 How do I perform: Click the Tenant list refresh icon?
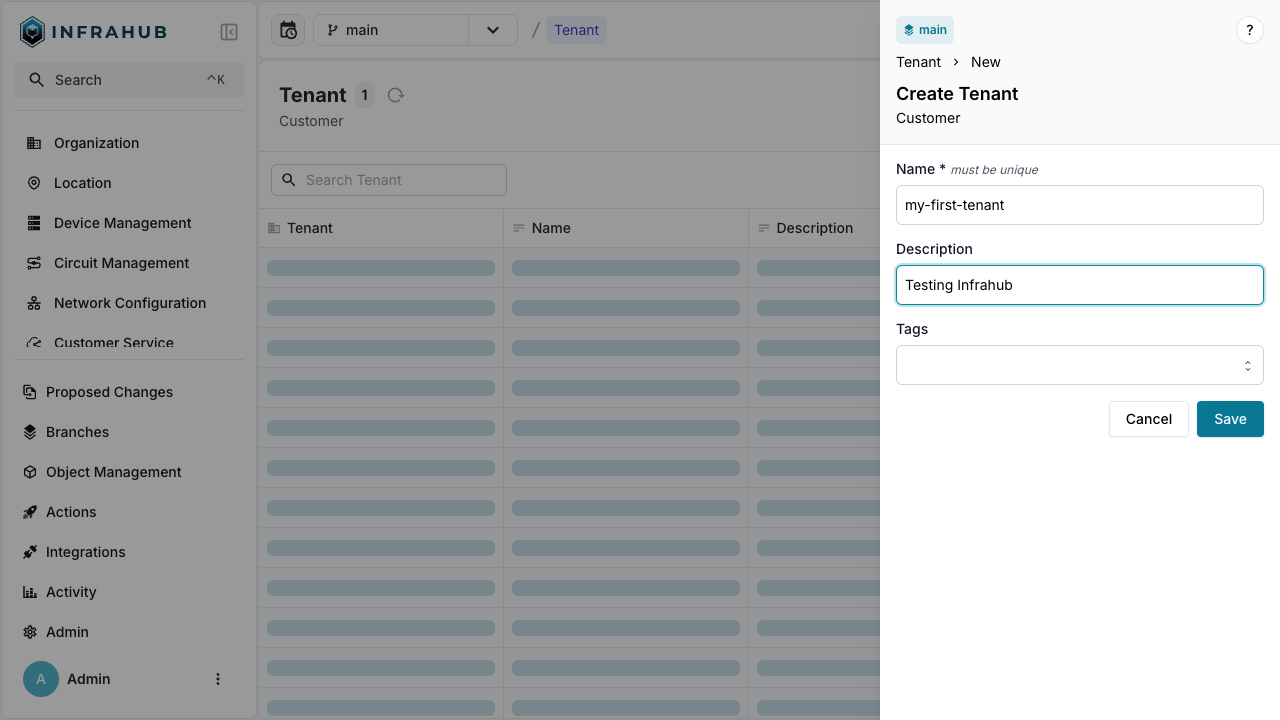(396, 95)
